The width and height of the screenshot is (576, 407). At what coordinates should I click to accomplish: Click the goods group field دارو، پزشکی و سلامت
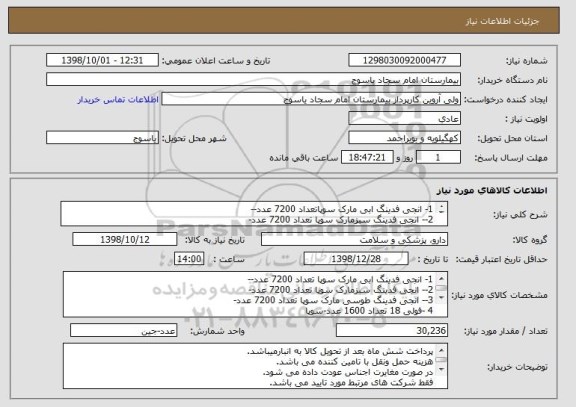click(354, 240)
